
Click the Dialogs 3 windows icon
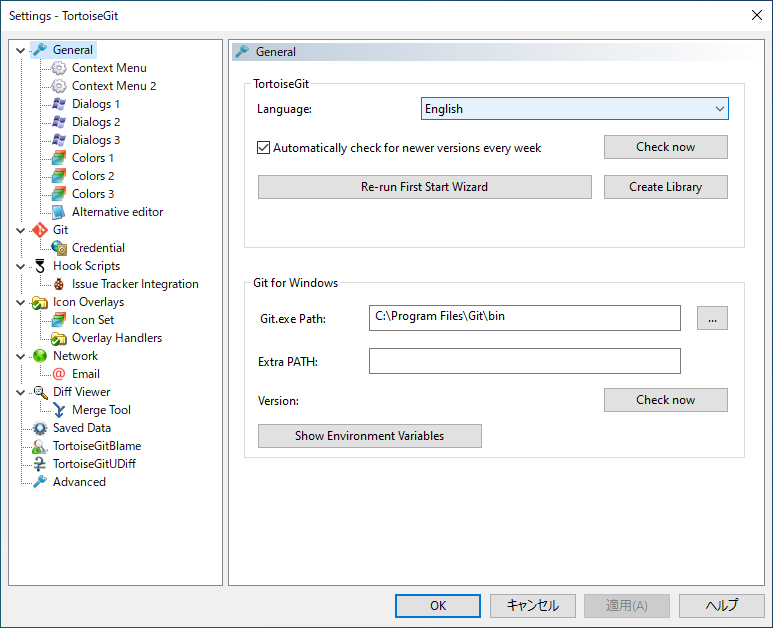[59, 140]
